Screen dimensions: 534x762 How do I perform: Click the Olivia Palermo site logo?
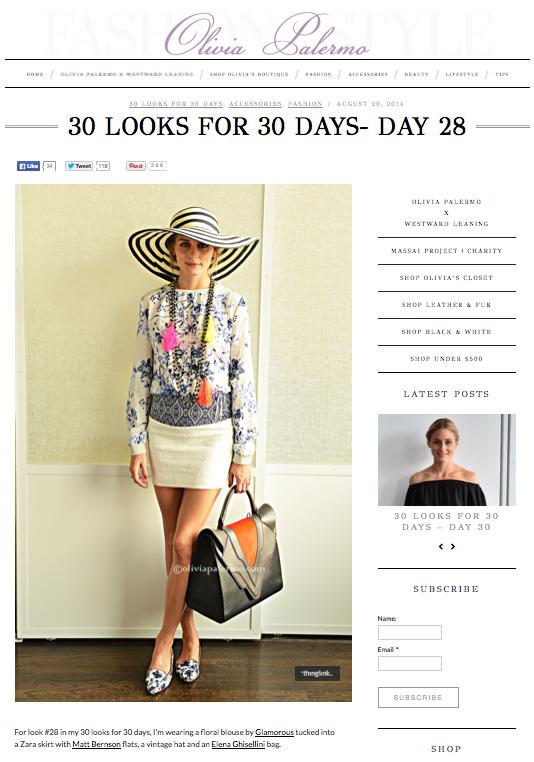[266, 35]
